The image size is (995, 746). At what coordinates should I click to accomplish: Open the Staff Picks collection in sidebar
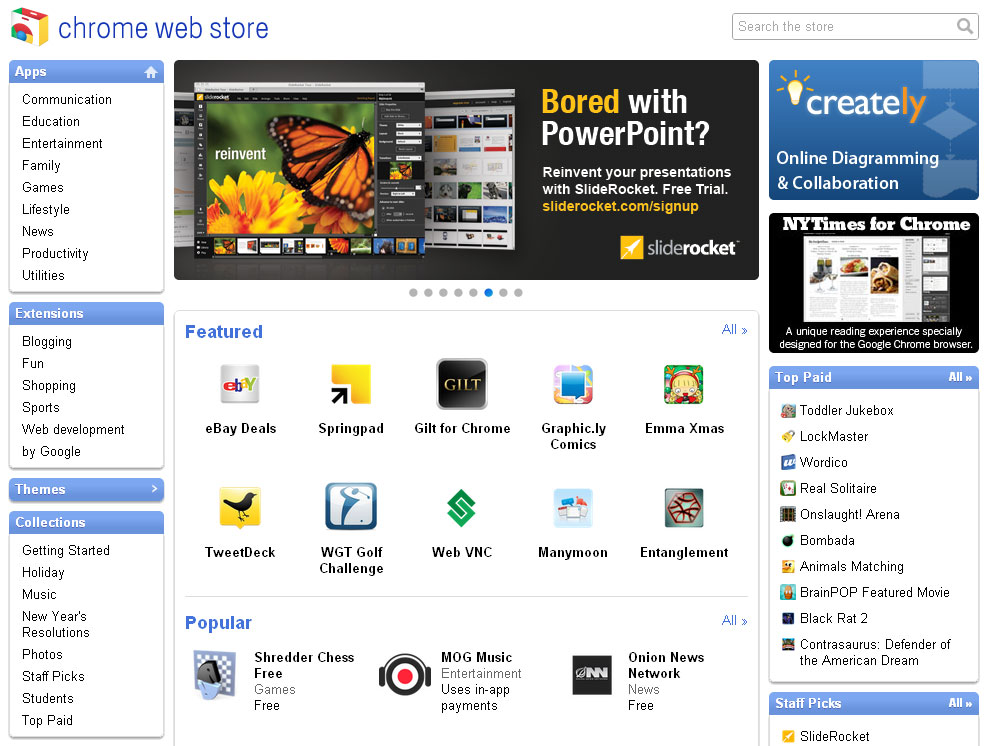(x=53, y=676)
